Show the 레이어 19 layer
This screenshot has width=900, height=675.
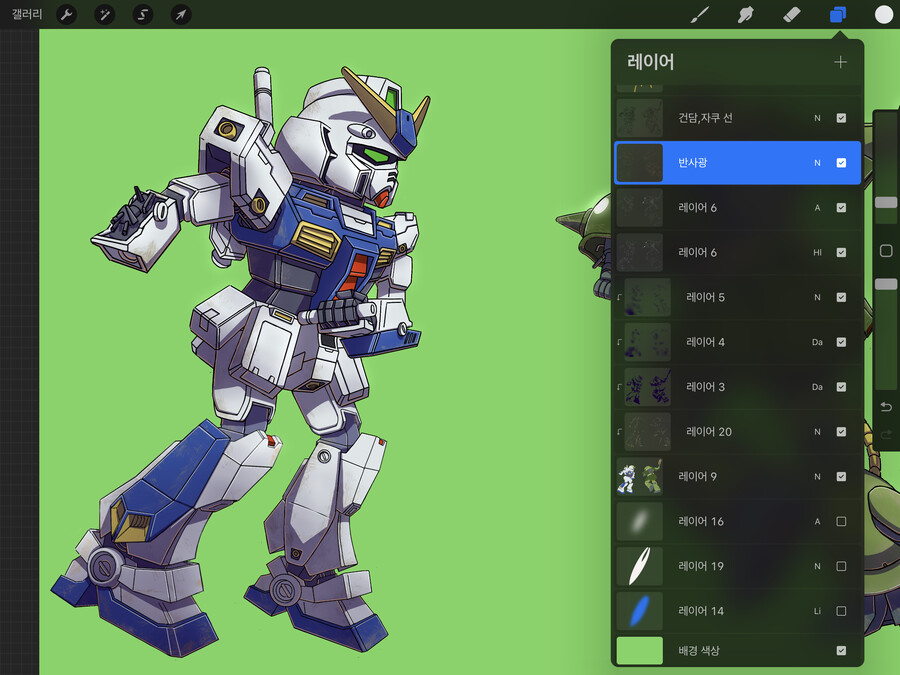coord(841,566)
